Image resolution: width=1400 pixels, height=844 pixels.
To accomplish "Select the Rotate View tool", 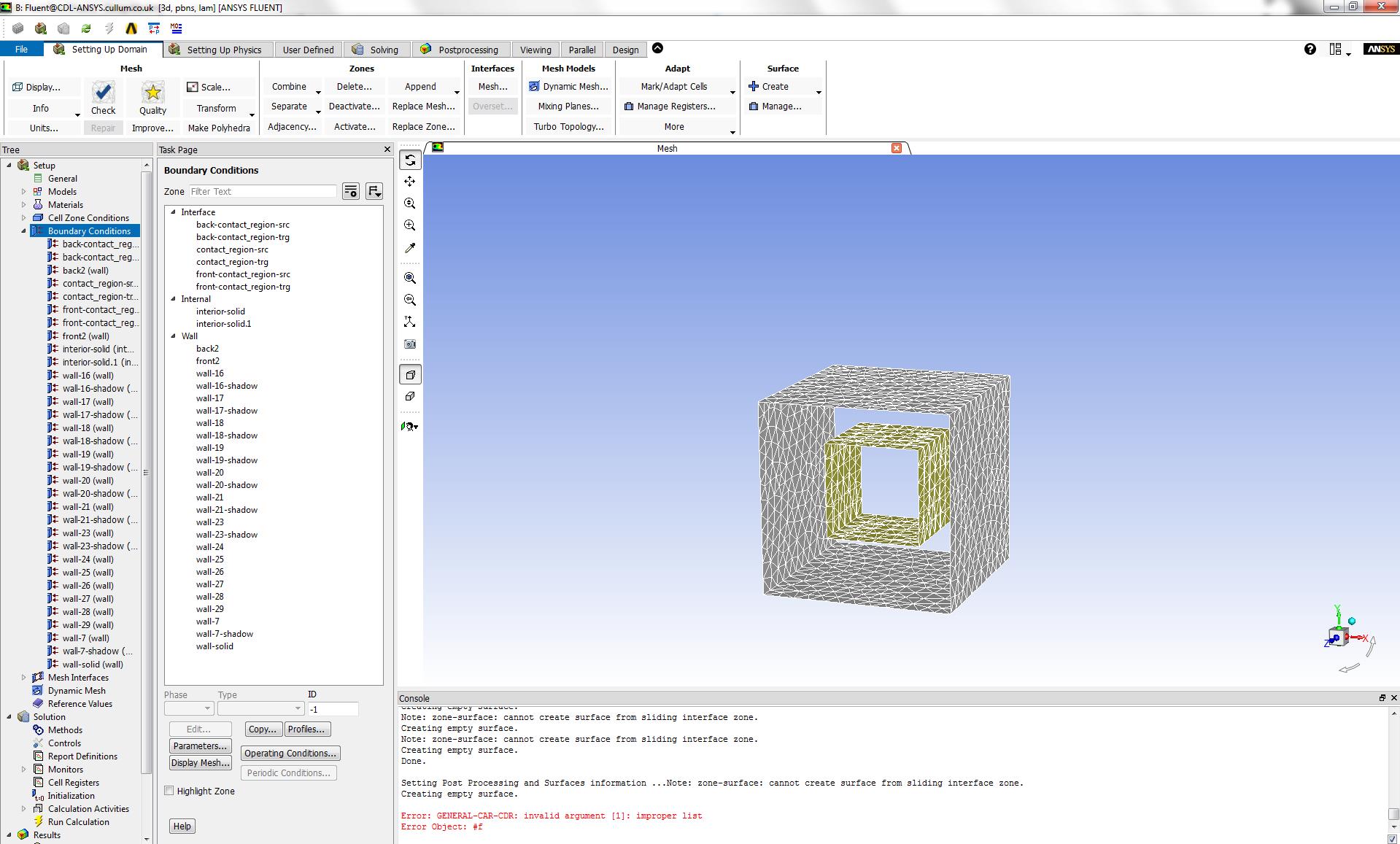I will click(x=410, y=160).
